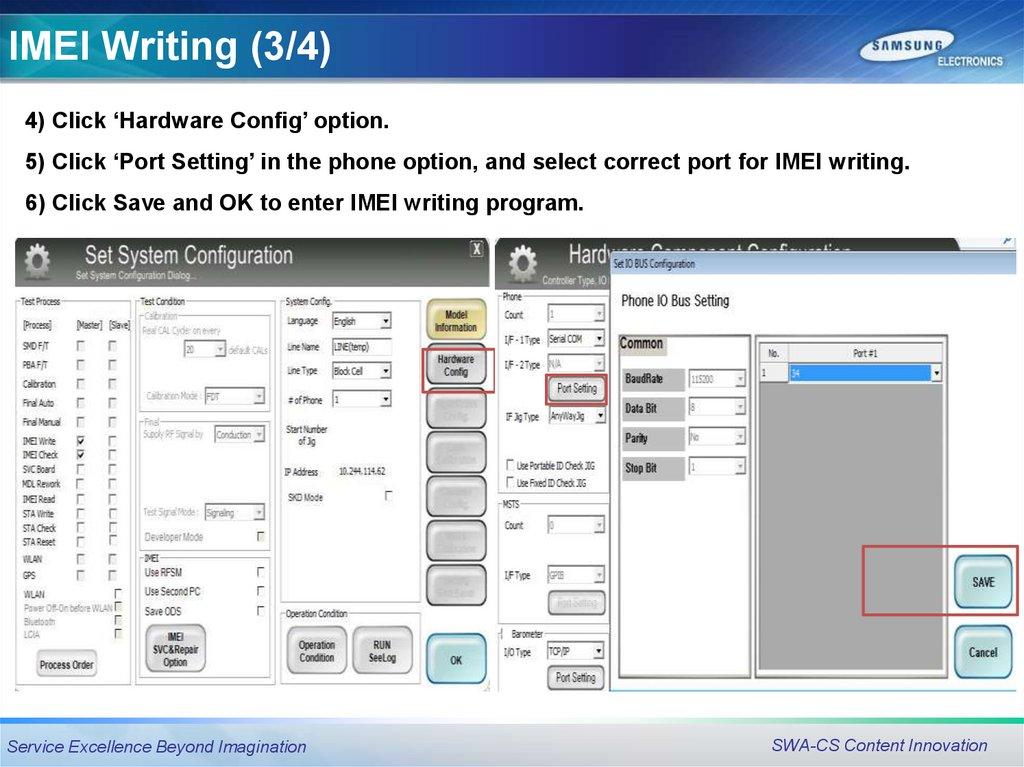Screen dimensions: 1024x767
Task: Enable the Use RFSM checkbox
Action: [261, 572]
